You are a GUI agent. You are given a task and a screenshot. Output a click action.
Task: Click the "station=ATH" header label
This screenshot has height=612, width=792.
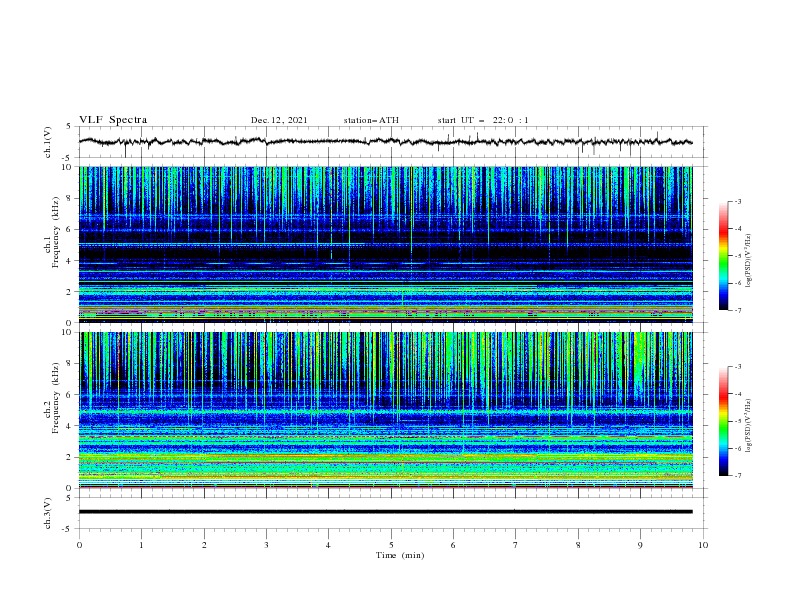[x=371, y=120]
